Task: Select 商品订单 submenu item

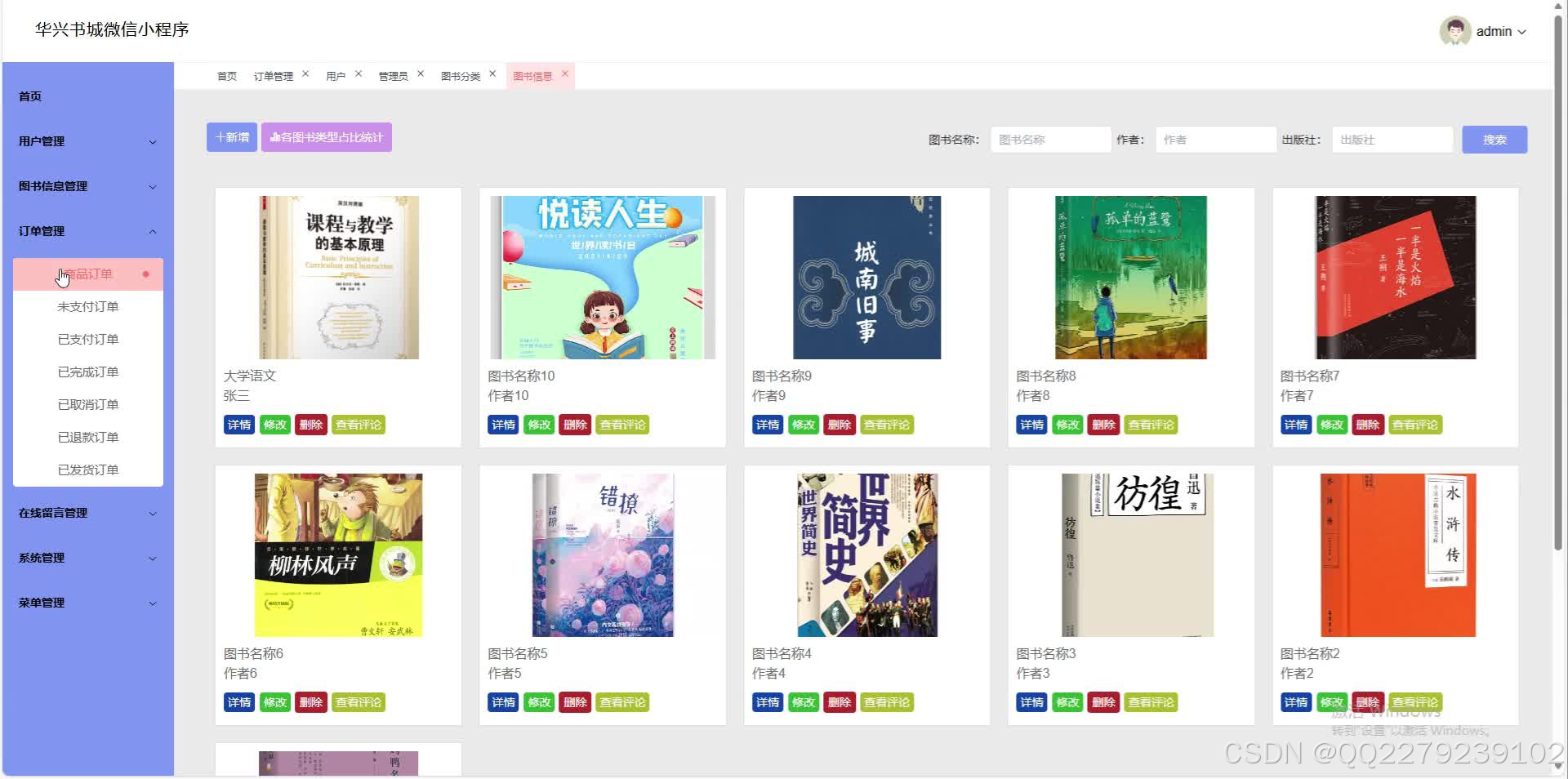Action: (88, 274)
